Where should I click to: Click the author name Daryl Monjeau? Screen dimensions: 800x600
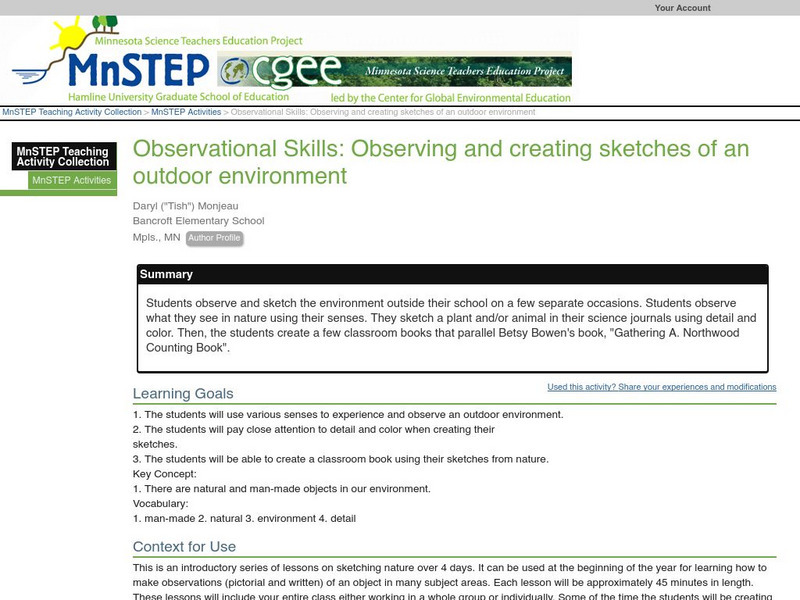click(185, 206)
